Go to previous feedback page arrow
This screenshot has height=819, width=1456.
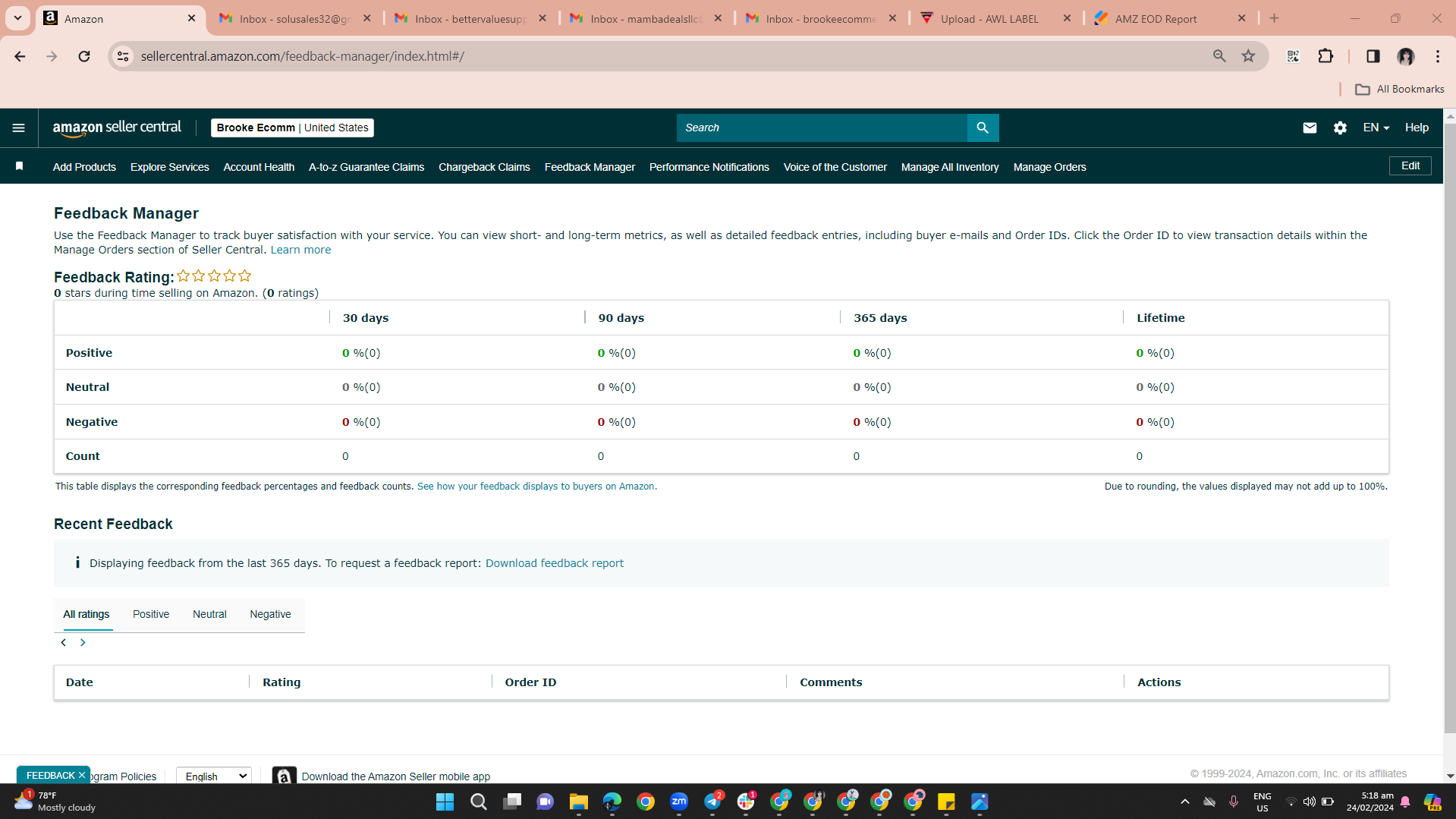64,643
